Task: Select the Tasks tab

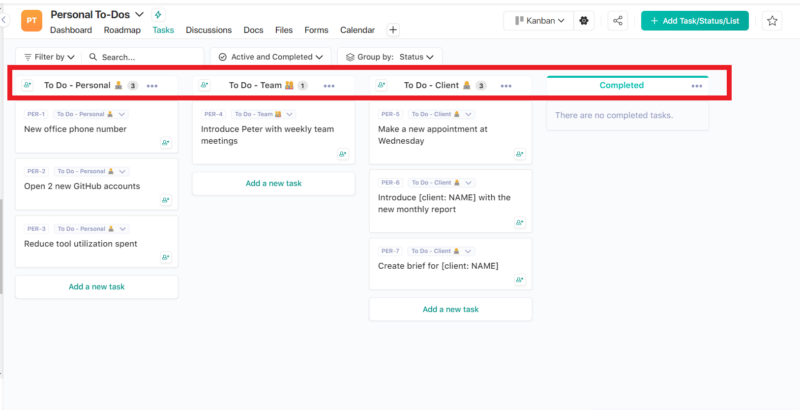Action: 163,30
